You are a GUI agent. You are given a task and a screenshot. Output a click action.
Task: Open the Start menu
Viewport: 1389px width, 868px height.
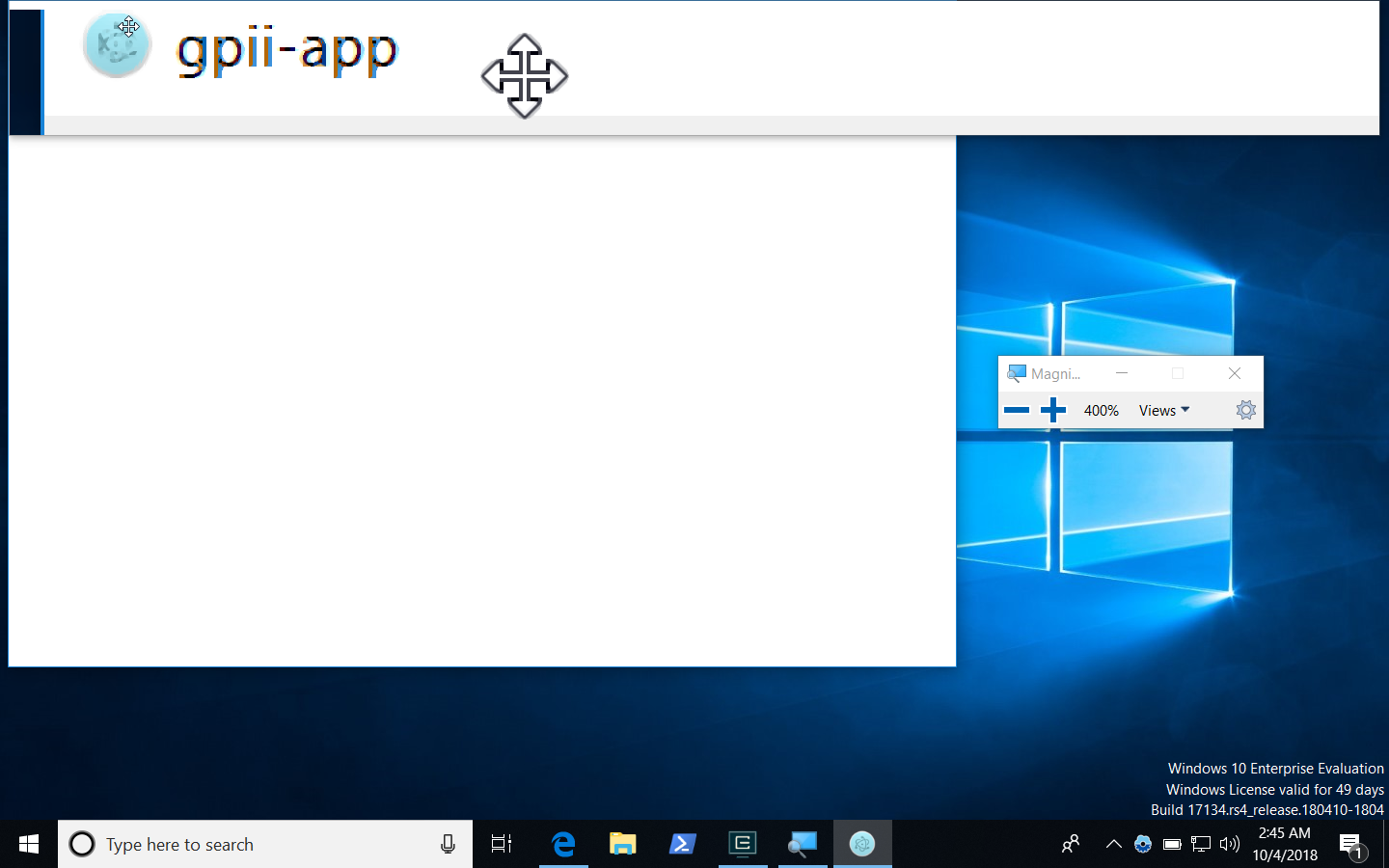click(x=26, y=844)
